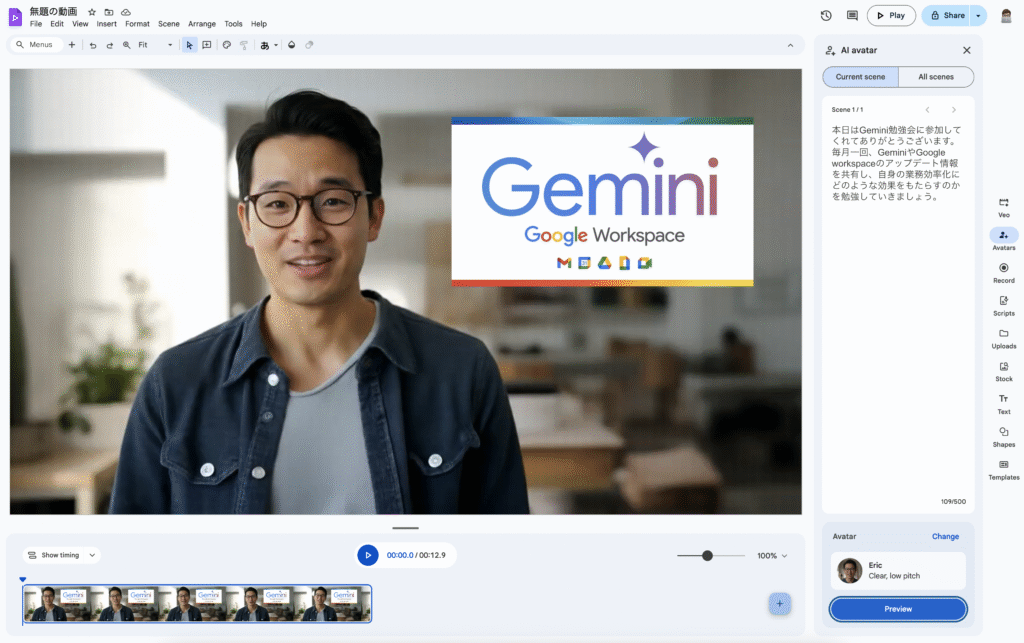The image size is (1024, 643).
Task: Select the Current scene toggle
Action: point(860,77)
